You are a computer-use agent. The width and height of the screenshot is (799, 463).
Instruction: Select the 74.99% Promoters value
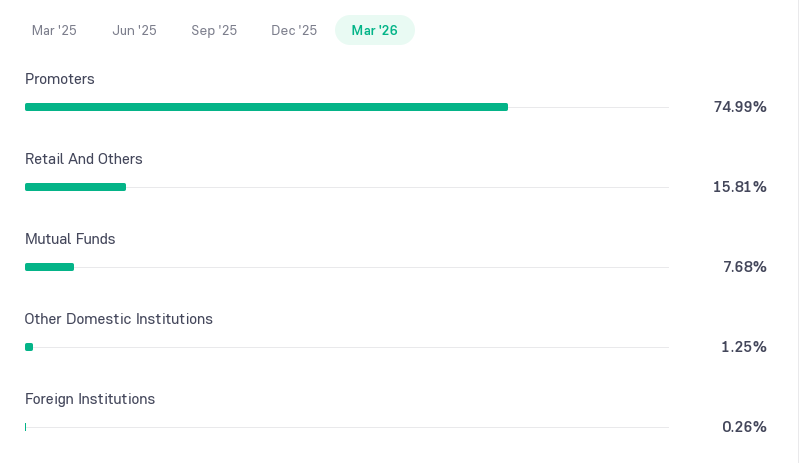click(x=740, y=107)
